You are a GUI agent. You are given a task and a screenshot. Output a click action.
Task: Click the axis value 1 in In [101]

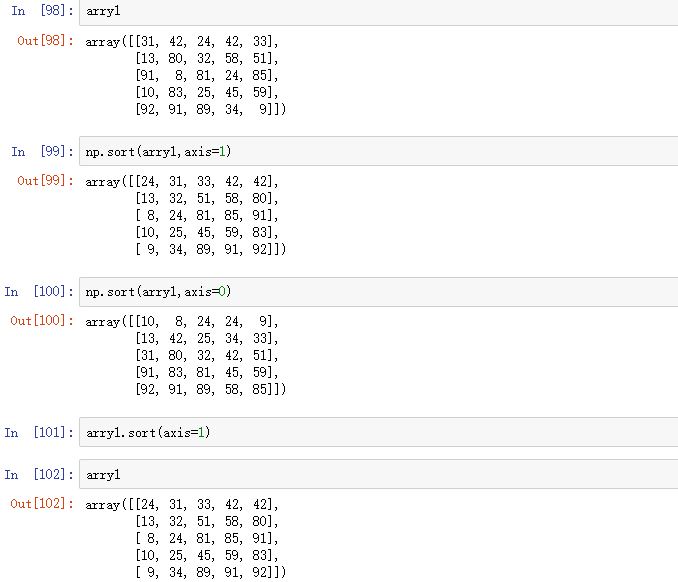coord(201,432)
